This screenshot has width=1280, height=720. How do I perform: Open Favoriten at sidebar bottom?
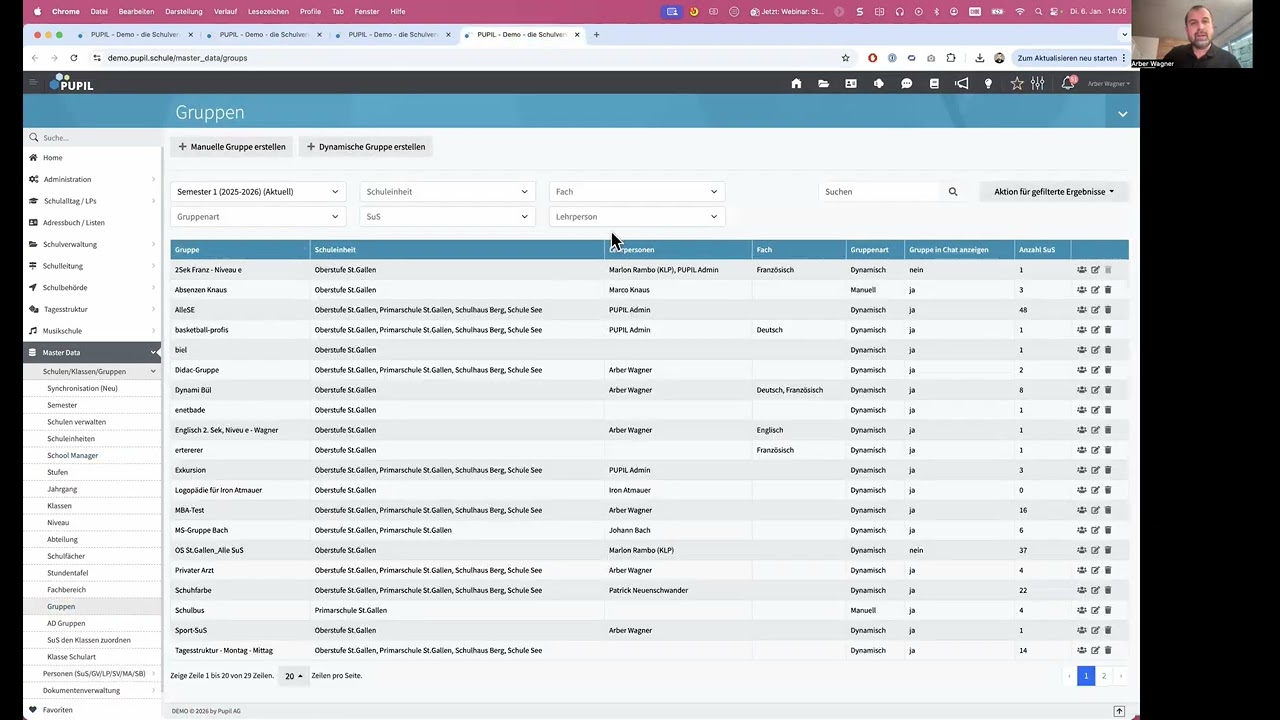(57, 710)
